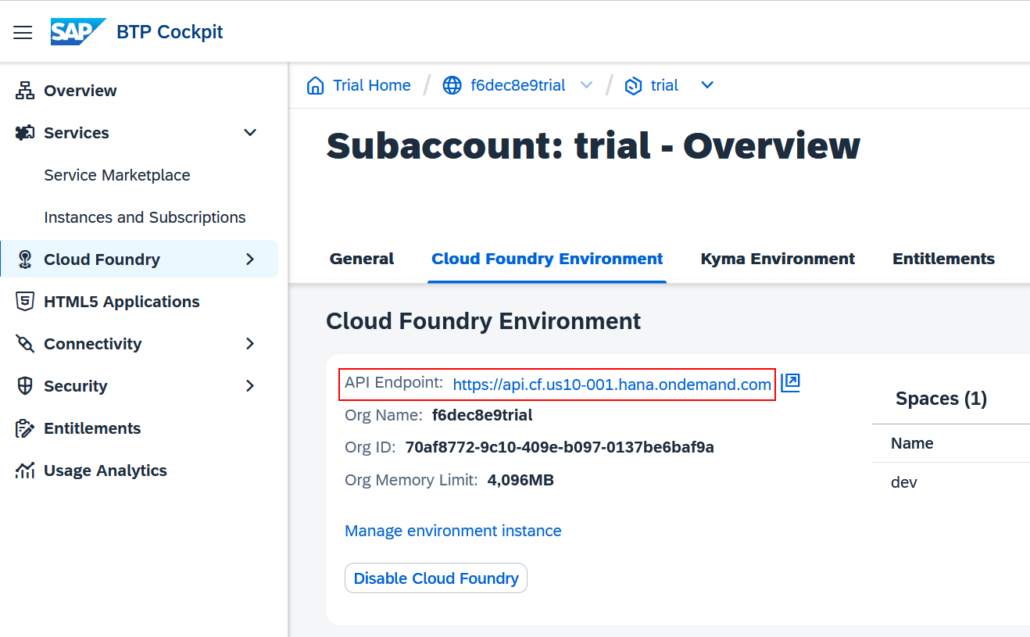Open Instances and Subscriptions in sidebar
The image size is (1030, 637).
click(x=145, y=217)
